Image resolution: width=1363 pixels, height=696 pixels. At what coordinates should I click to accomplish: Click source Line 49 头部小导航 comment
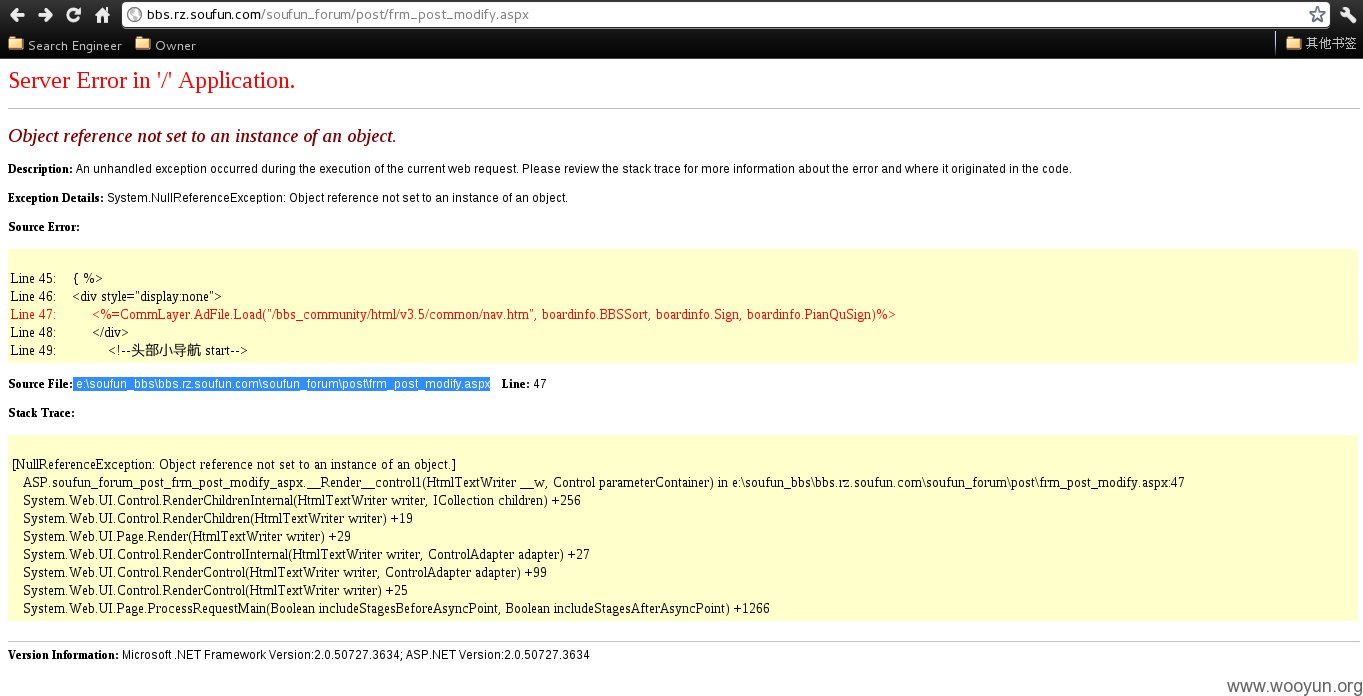click(129, 351)
